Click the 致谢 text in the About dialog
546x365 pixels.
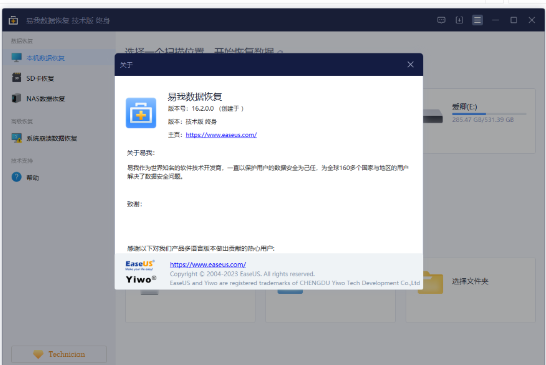(134, 204)
